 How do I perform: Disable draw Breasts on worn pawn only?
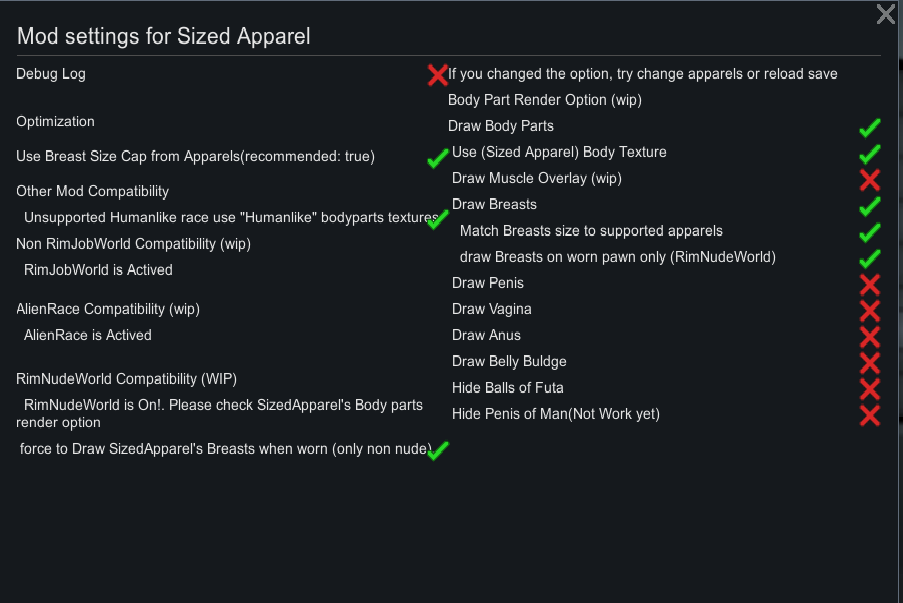(x=869, y=257)
